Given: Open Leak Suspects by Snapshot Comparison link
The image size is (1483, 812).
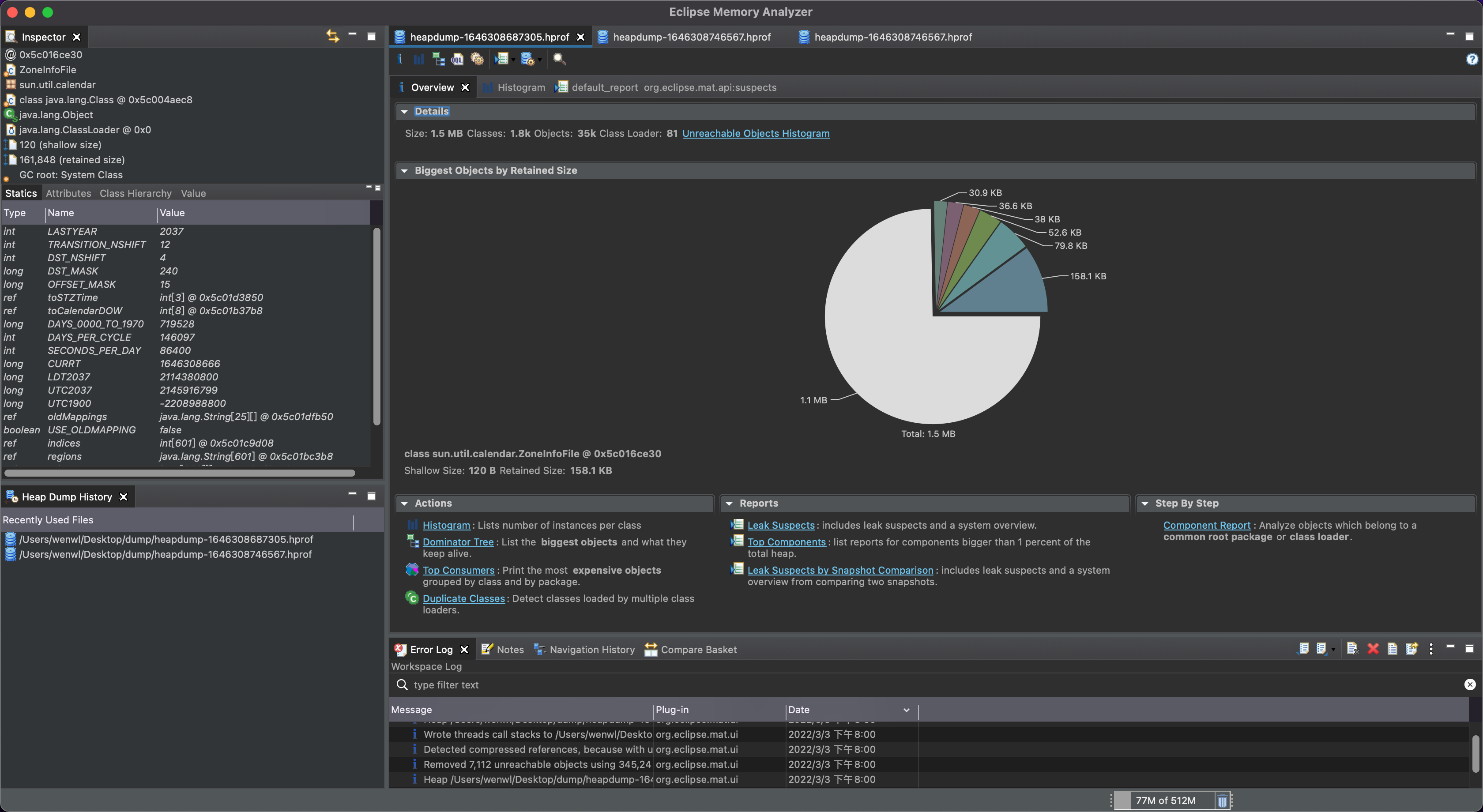Looking at the screenshot, I should [840, 570].
